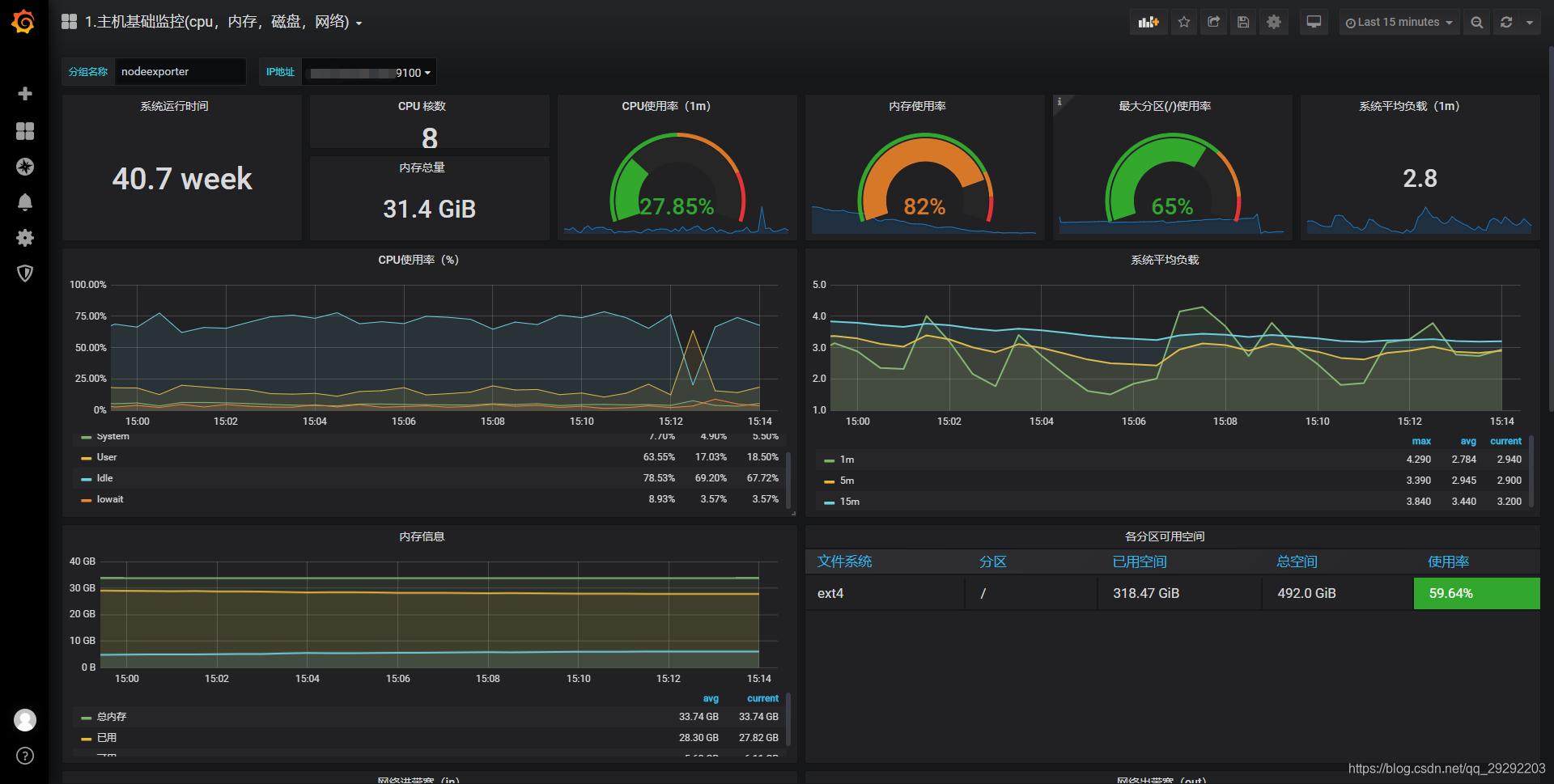This screenshot has width=1554, height=784.
Task: Click the 40.7 week uptime value
Action: [182, 179]
